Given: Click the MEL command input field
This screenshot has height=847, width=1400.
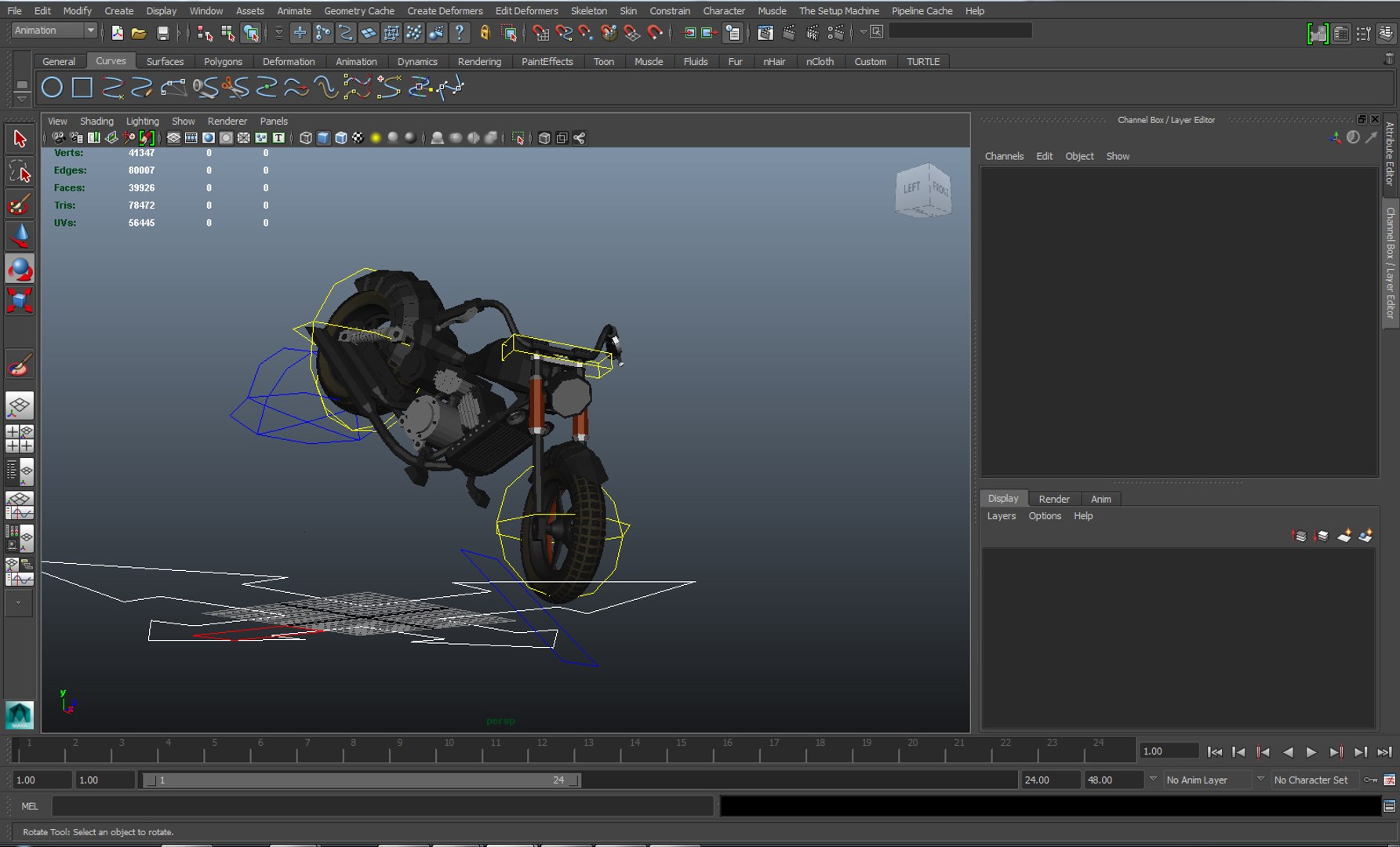Looking at the screenshot, I should [x=383, y=806].
